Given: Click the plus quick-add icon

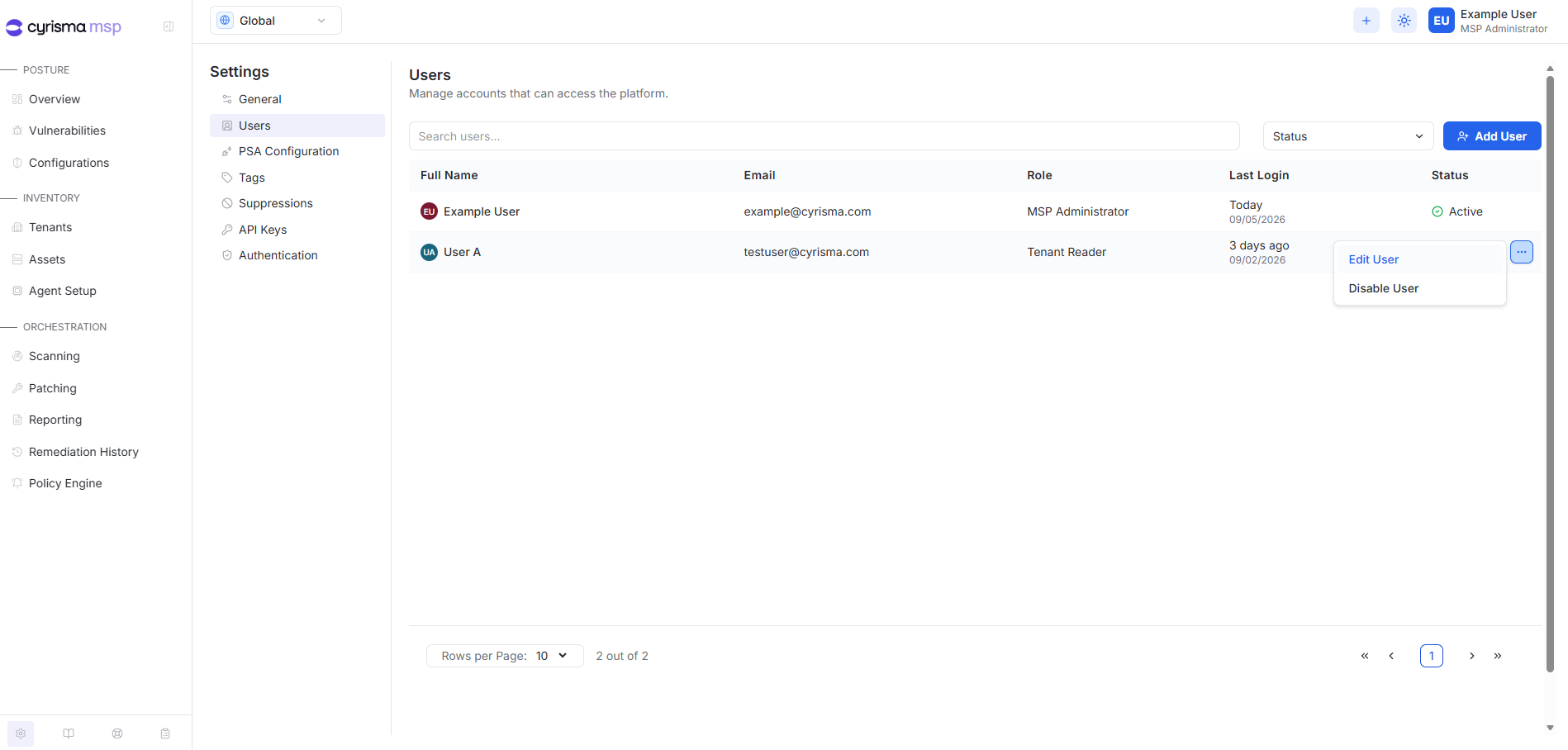Looking at the screenshot, I should 1366,21.
